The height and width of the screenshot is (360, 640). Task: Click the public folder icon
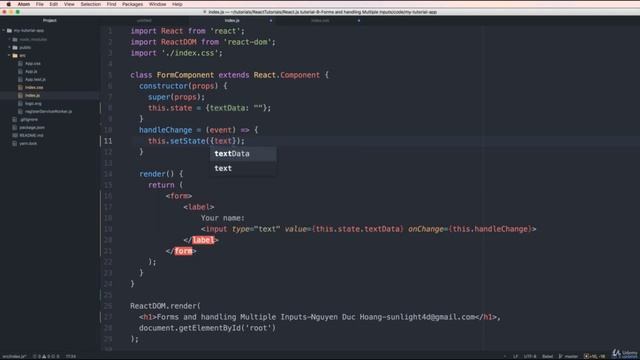point(15,47)
